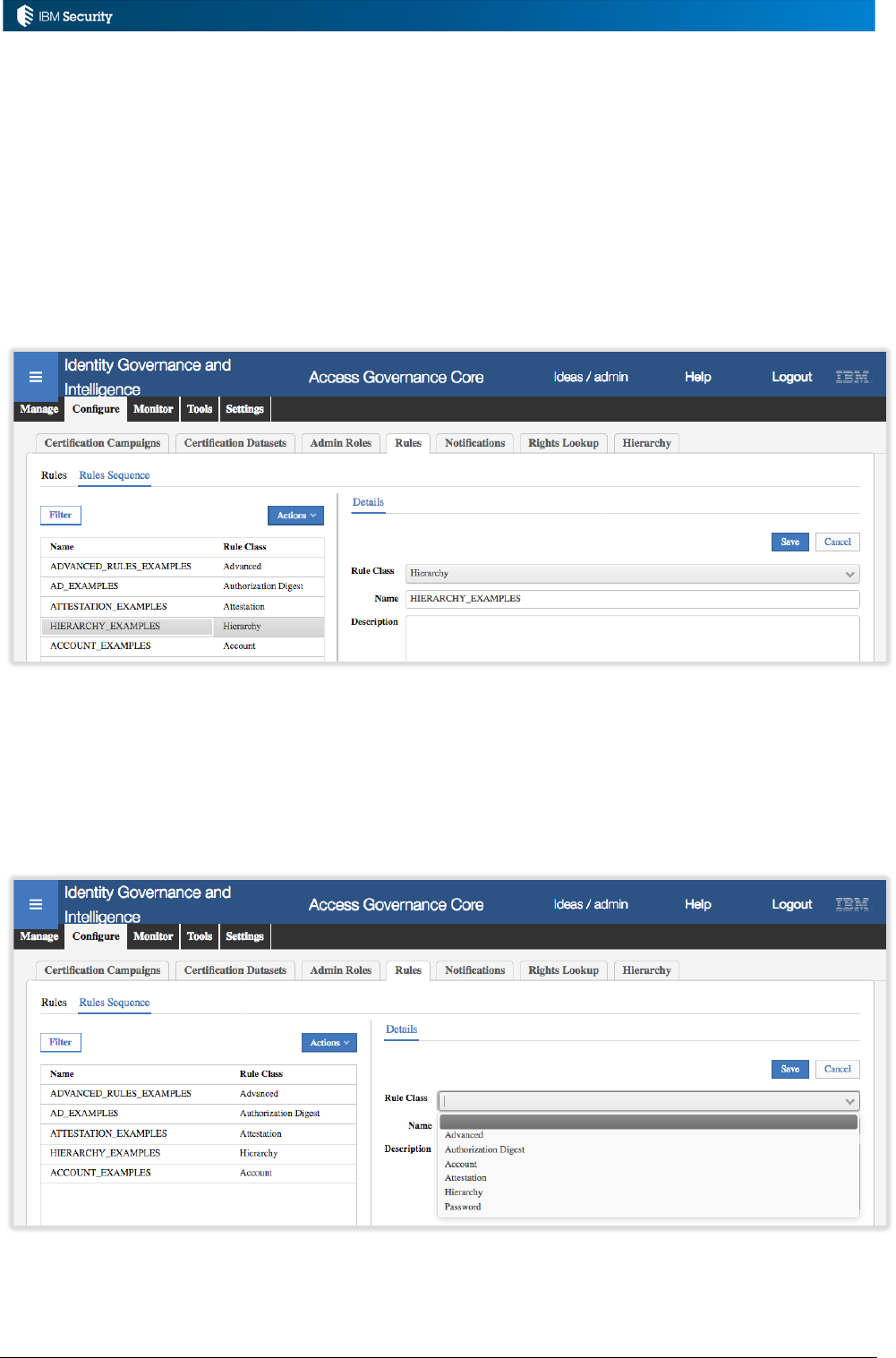The height and width of the screenshot is (1358, 896).
Task: Open Rule Class dropdown showing Hierarchy
Action: 632,574
